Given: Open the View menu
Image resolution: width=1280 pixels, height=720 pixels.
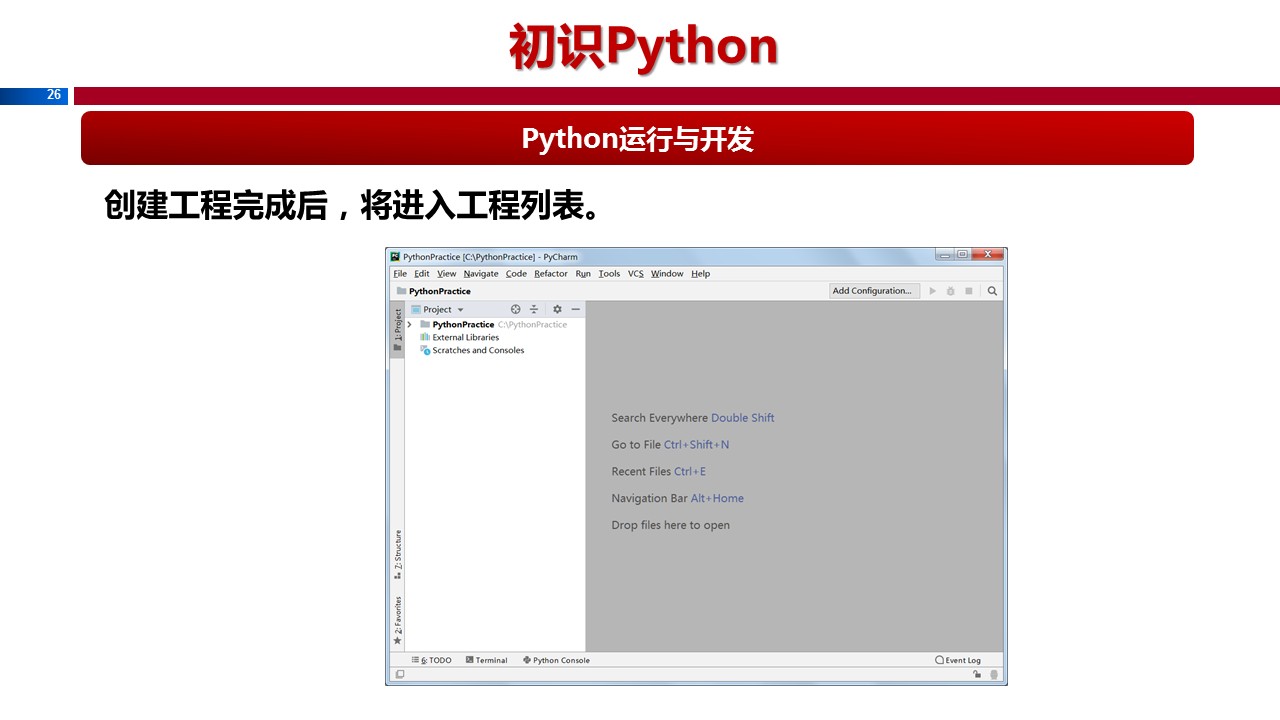Looking at the screenshot, I should point(446,274).
